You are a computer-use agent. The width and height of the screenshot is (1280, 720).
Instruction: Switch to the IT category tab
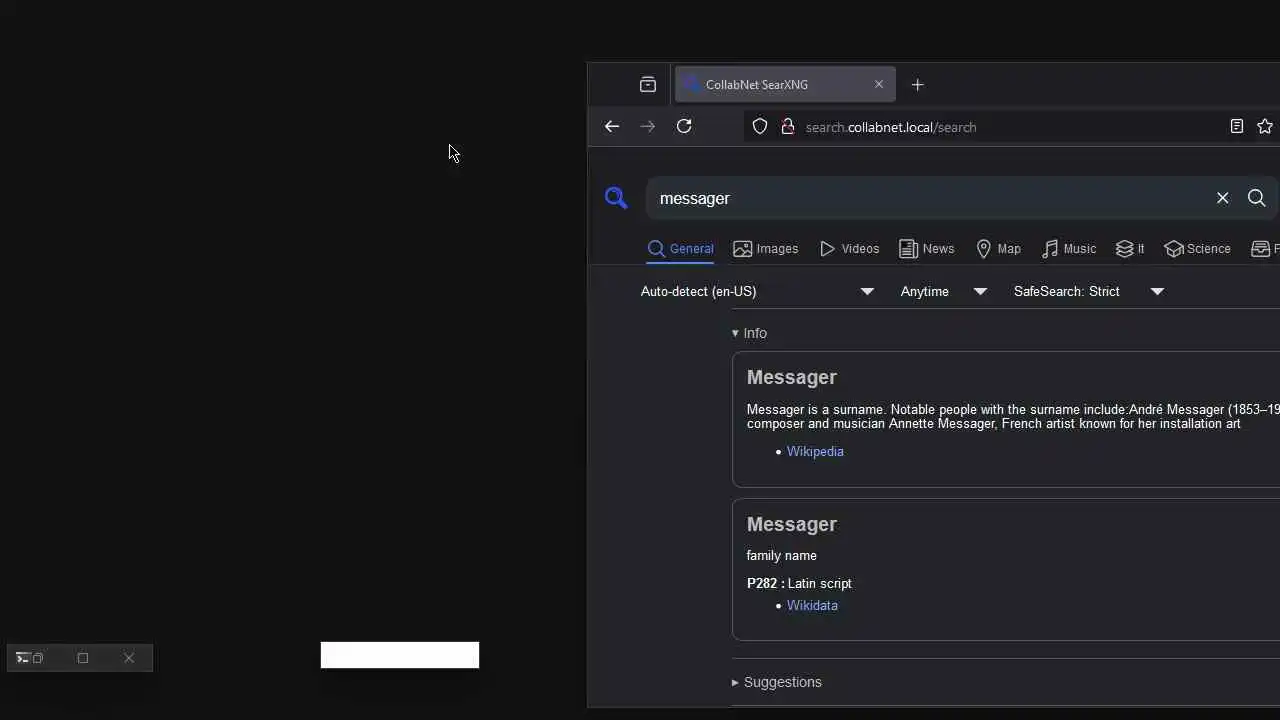pos(1130,249)
